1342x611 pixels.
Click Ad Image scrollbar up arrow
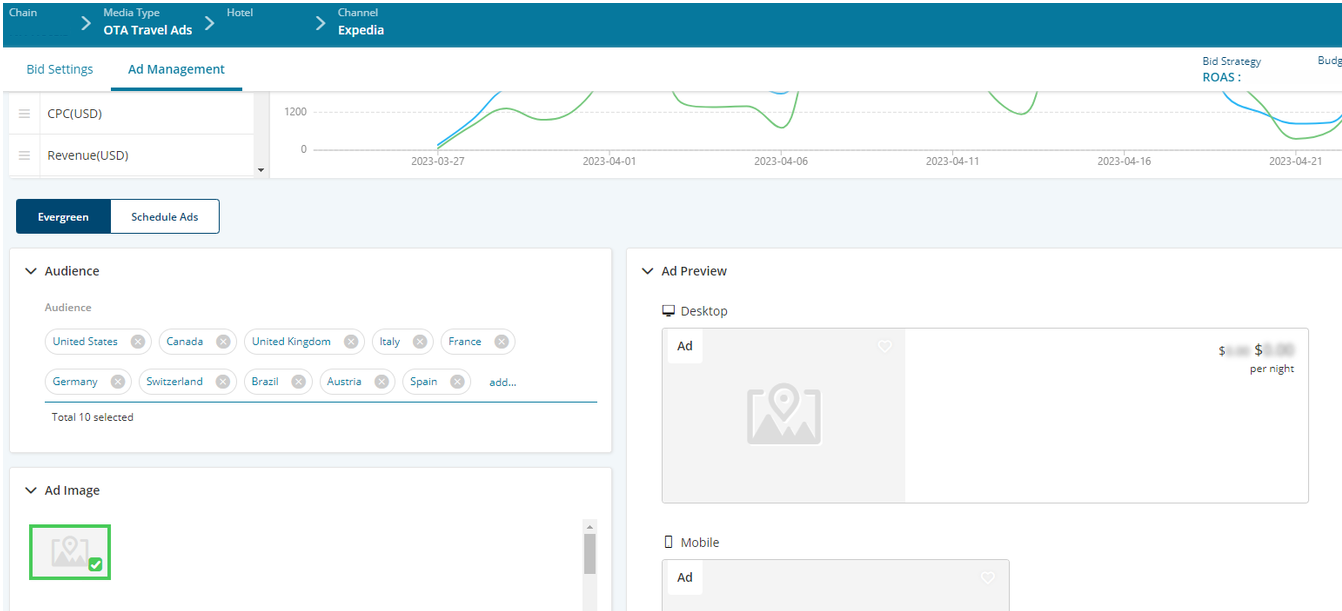click(x=589, y=527)
